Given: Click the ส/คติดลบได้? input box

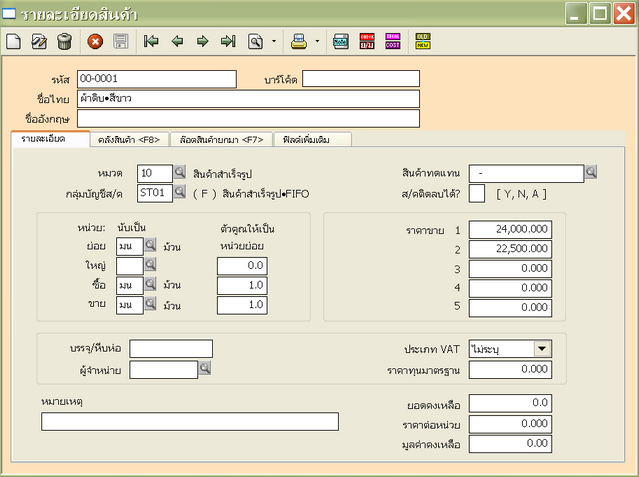Looking at the screenshot, I should coord(477,192).
